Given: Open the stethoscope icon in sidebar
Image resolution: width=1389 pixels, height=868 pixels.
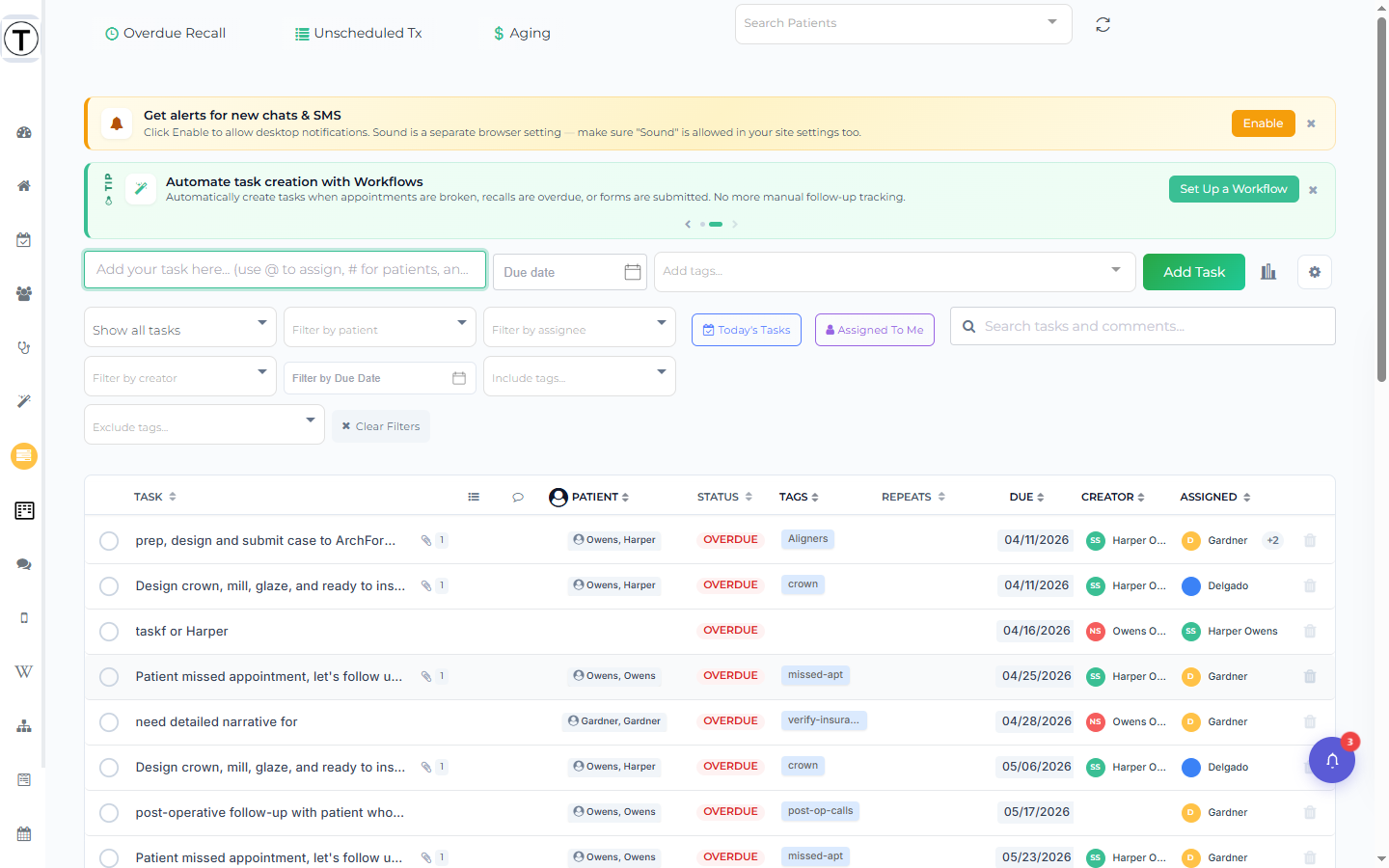Looking at the screenshot, I should click(x=24, y=347).
